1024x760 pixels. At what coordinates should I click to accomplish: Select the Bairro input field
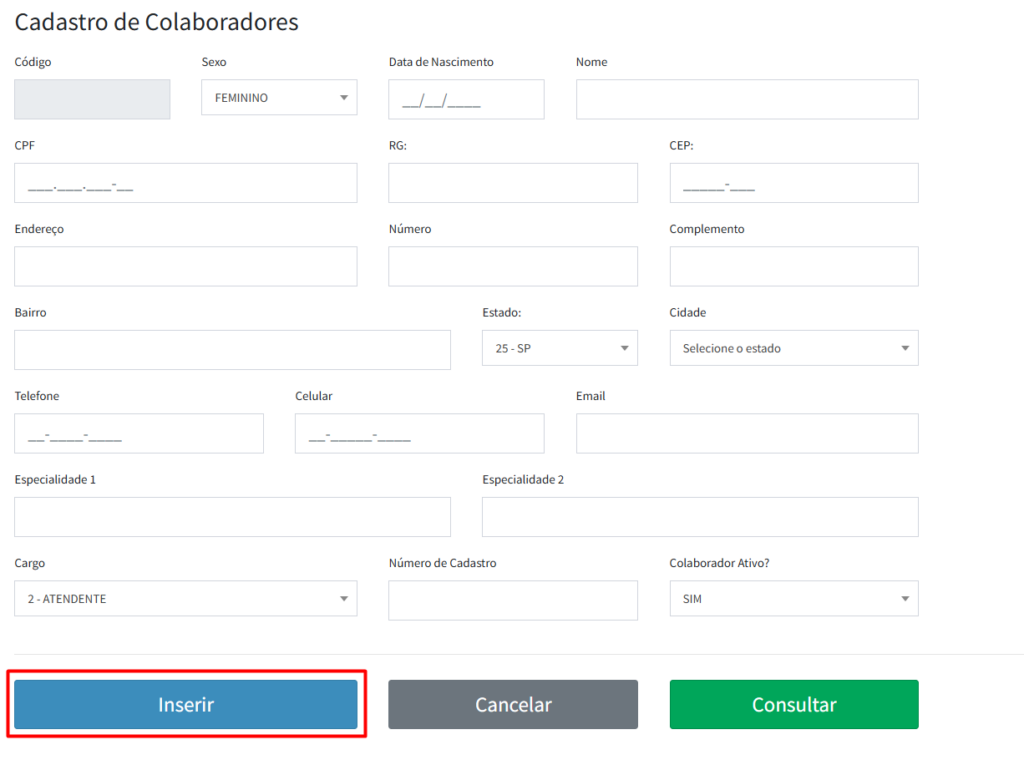pos(232,350)
